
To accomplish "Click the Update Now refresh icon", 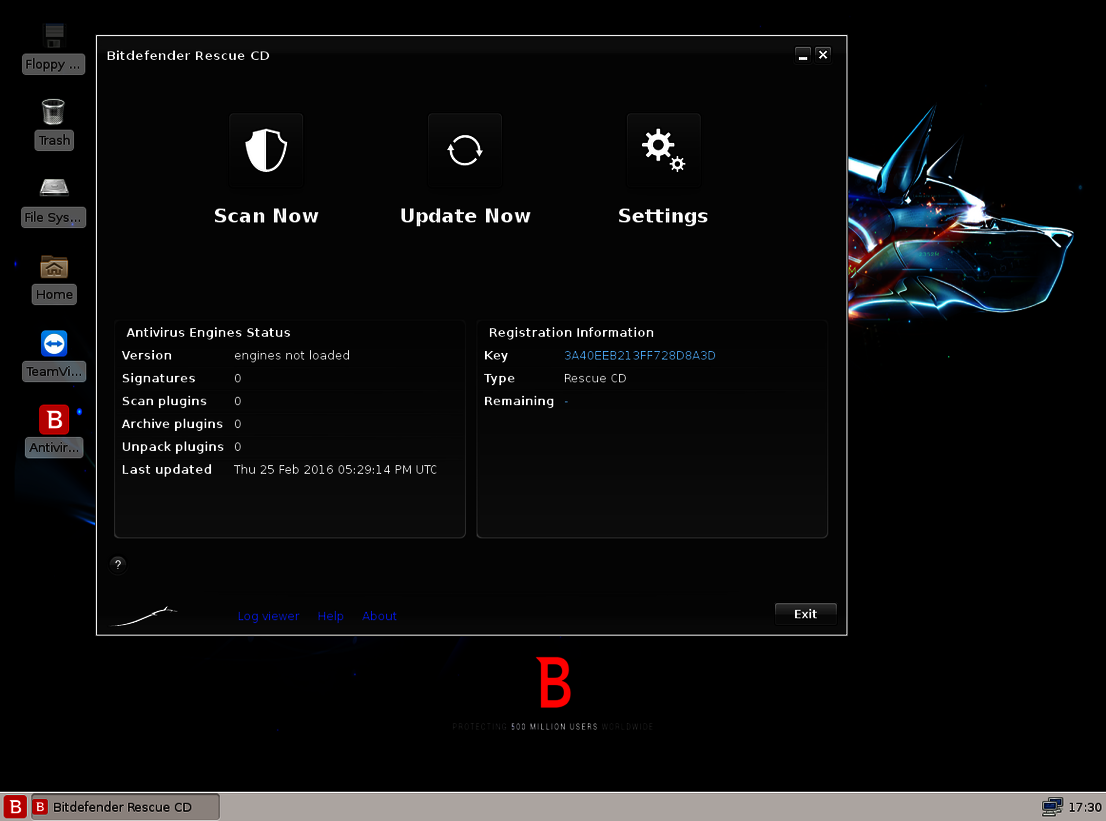I will point(464,150).
